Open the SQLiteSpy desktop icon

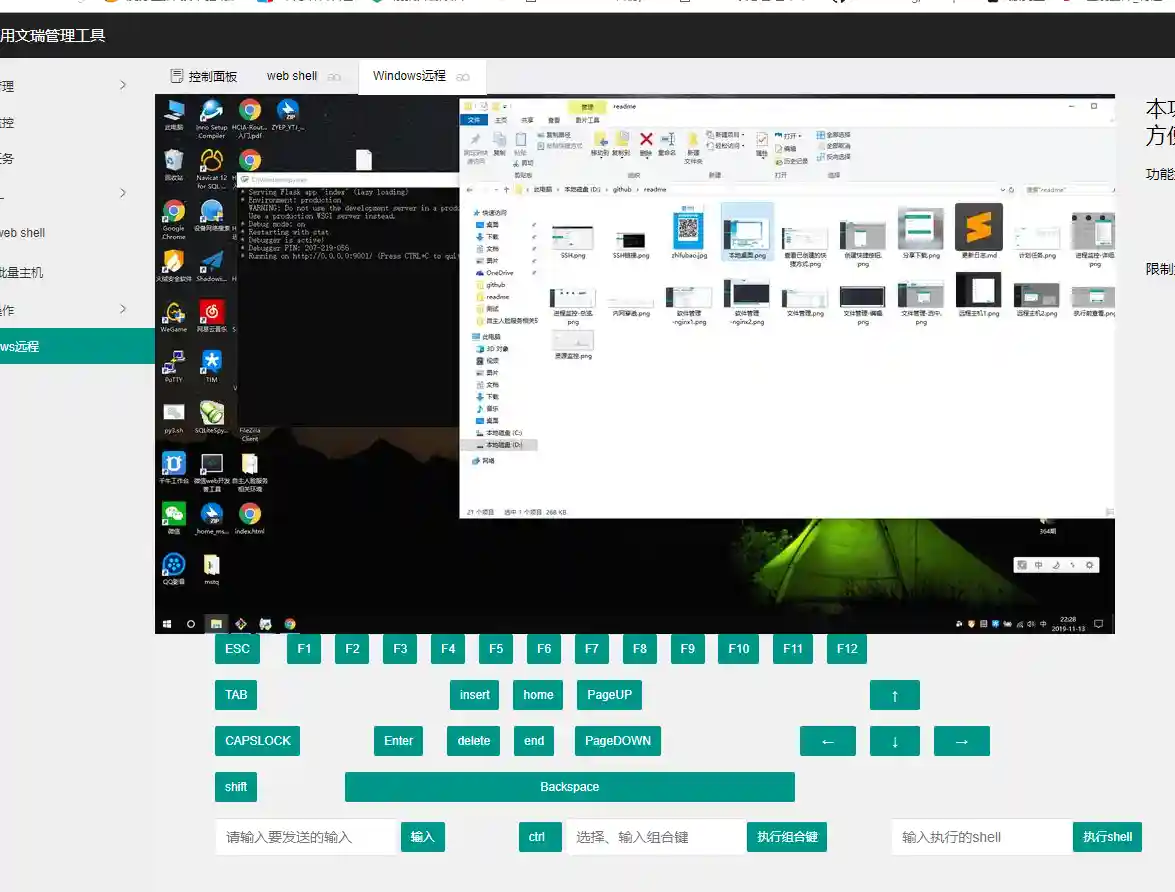coord(211,418)
